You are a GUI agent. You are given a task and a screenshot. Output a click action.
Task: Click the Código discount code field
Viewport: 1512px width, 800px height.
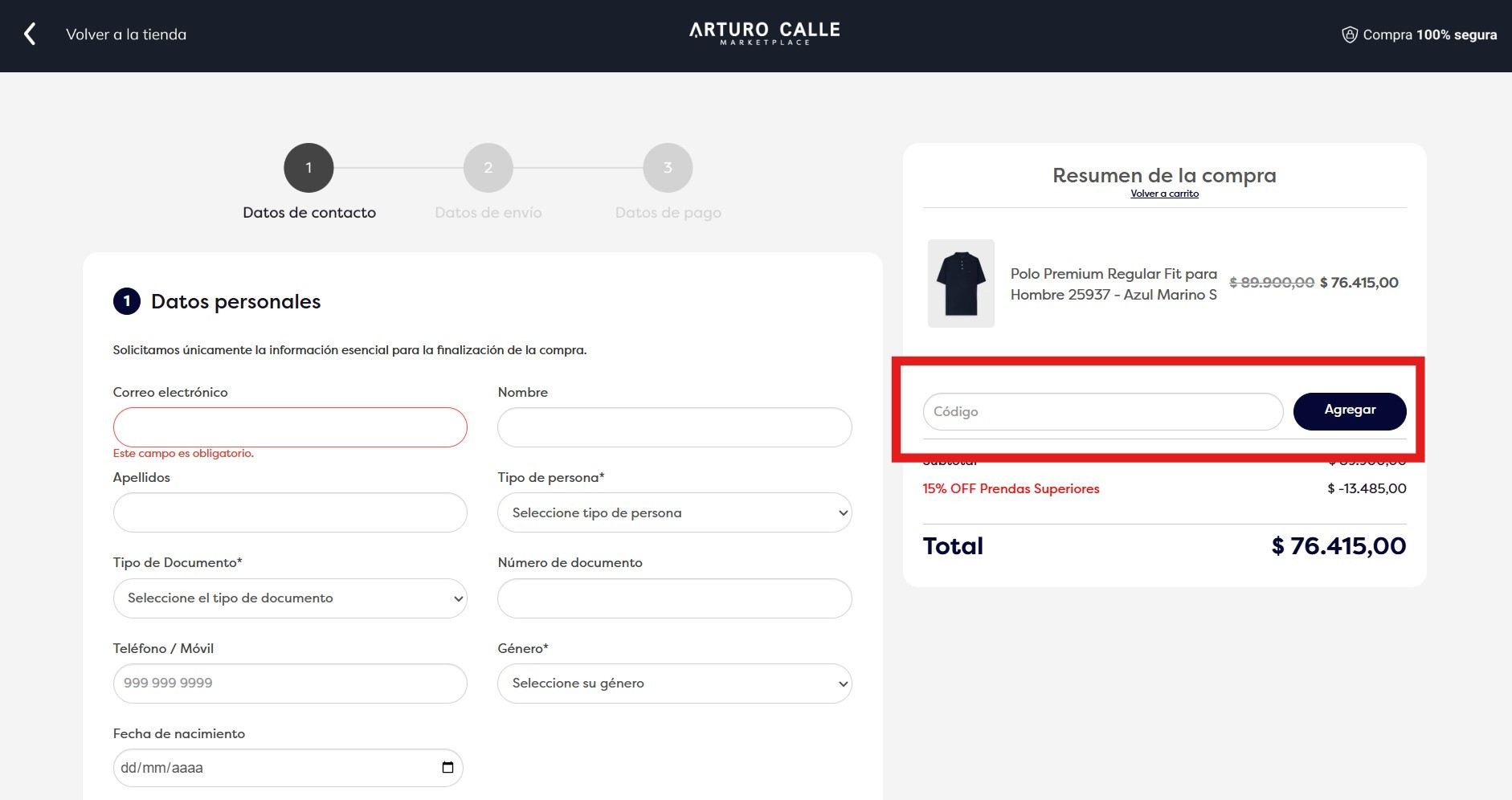pyautogui.click(x=1102, y=411)
